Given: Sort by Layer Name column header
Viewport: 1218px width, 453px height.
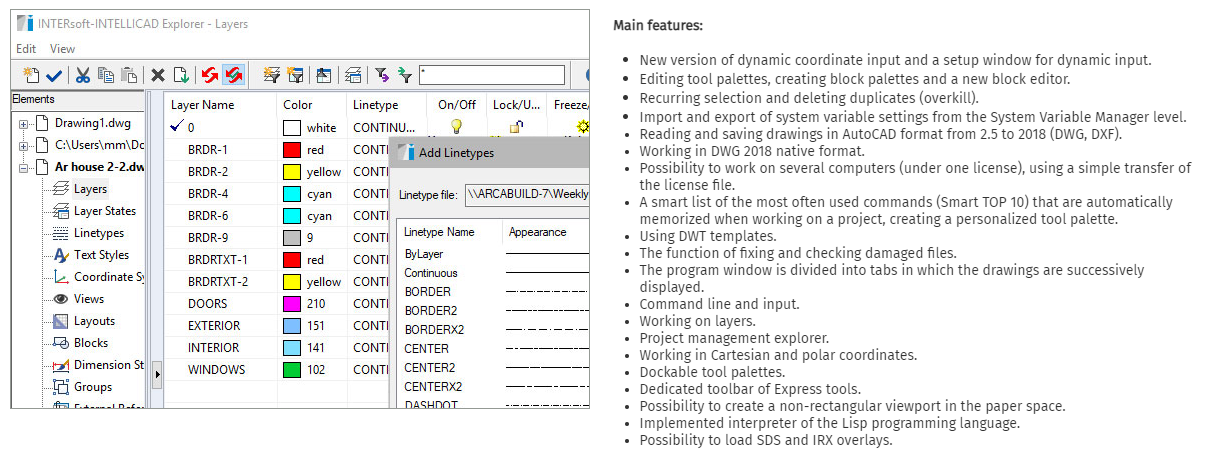Looking at the screenshot, I should coord(203,105).
